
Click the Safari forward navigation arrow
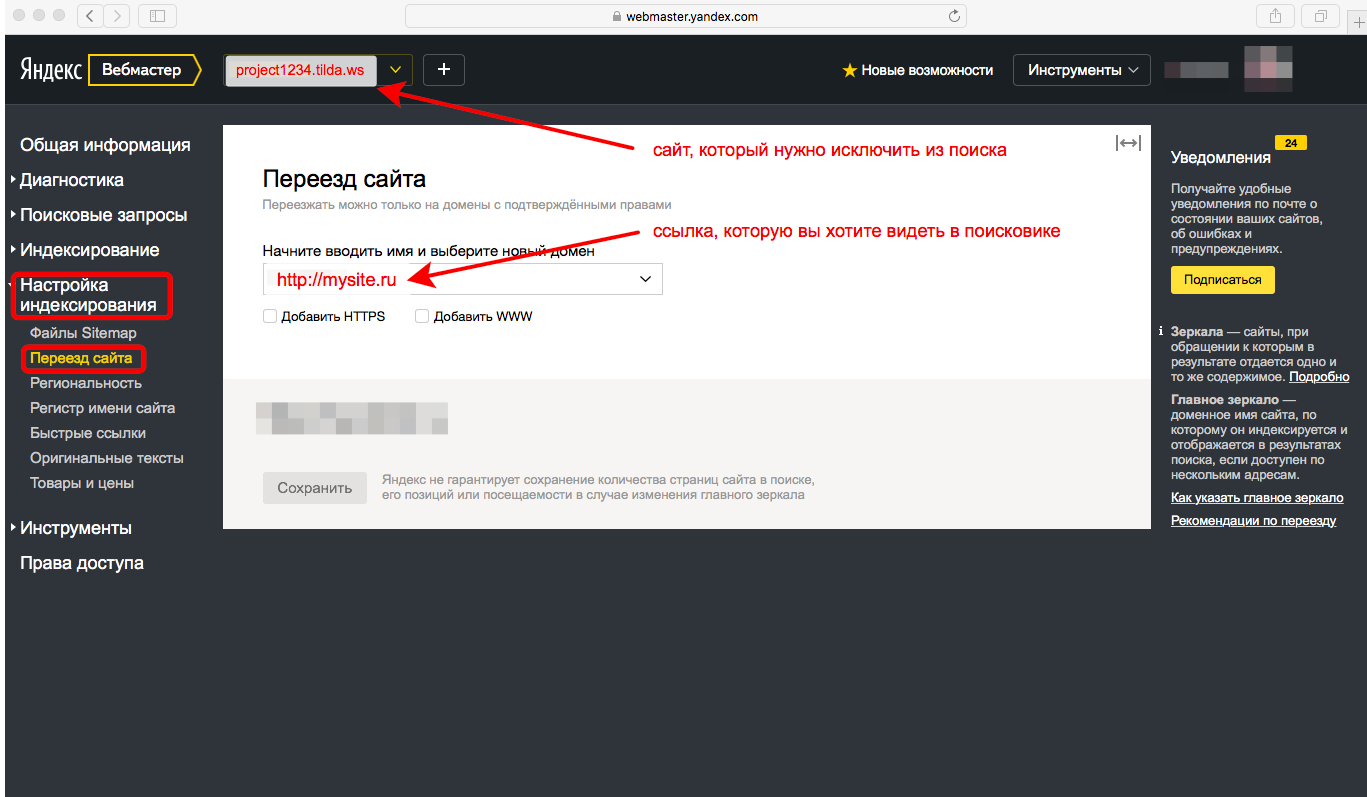118,15
